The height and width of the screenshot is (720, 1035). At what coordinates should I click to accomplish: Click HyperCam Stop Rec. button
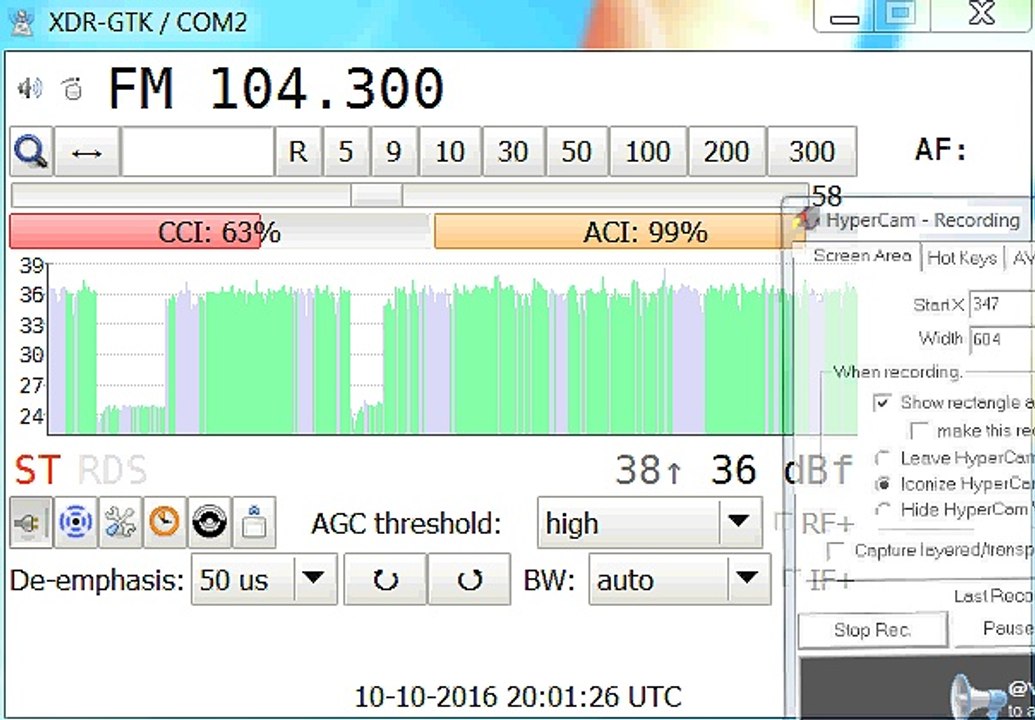(x=873, y=630)
